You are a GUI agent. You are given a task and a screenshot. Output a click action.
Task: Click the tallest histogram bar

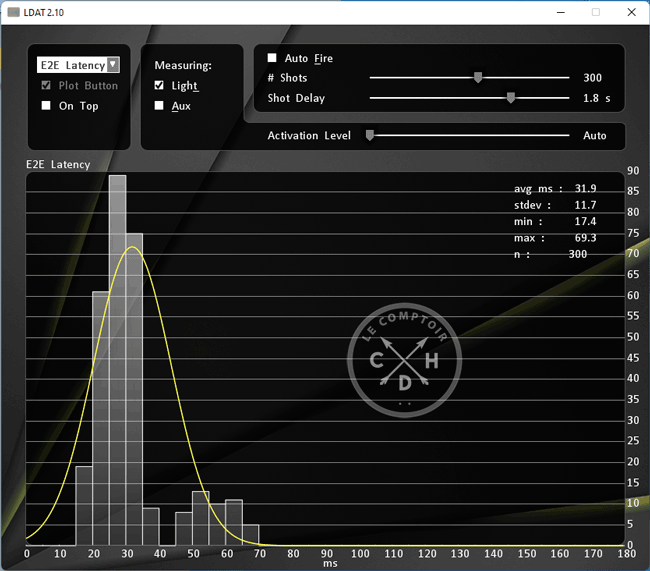[x=117, y=360]
